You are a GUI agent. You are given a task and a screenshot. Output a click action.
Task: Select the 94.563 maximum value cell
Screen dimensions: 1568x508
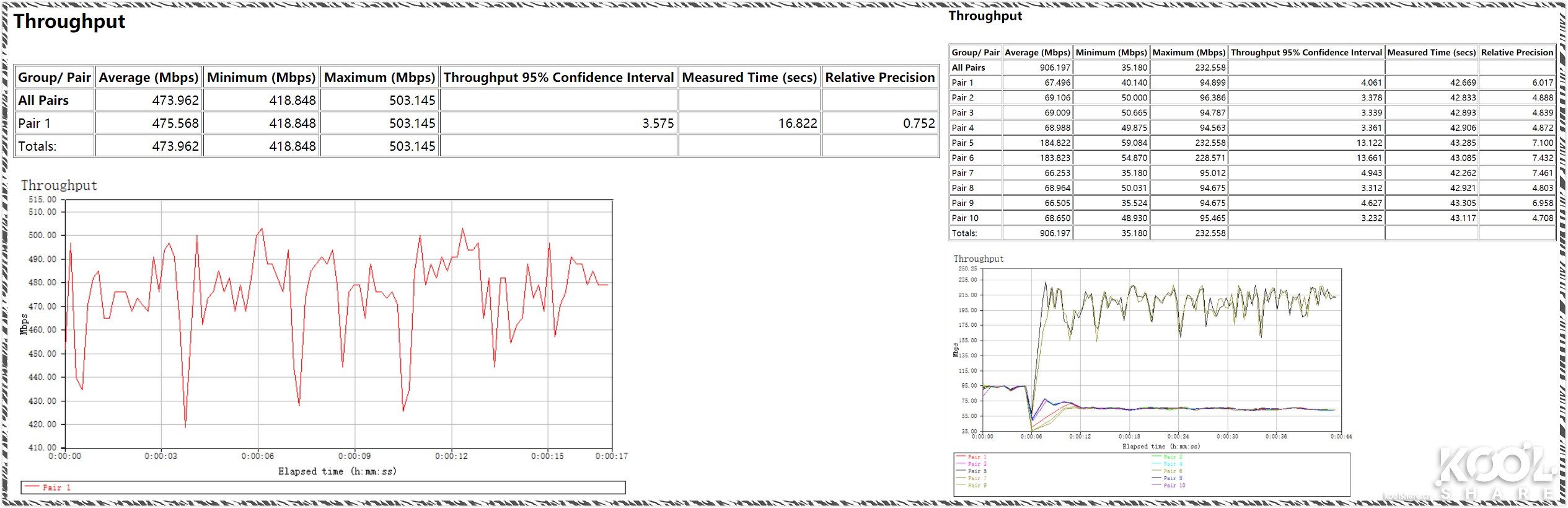click(x=1189, y=128)
